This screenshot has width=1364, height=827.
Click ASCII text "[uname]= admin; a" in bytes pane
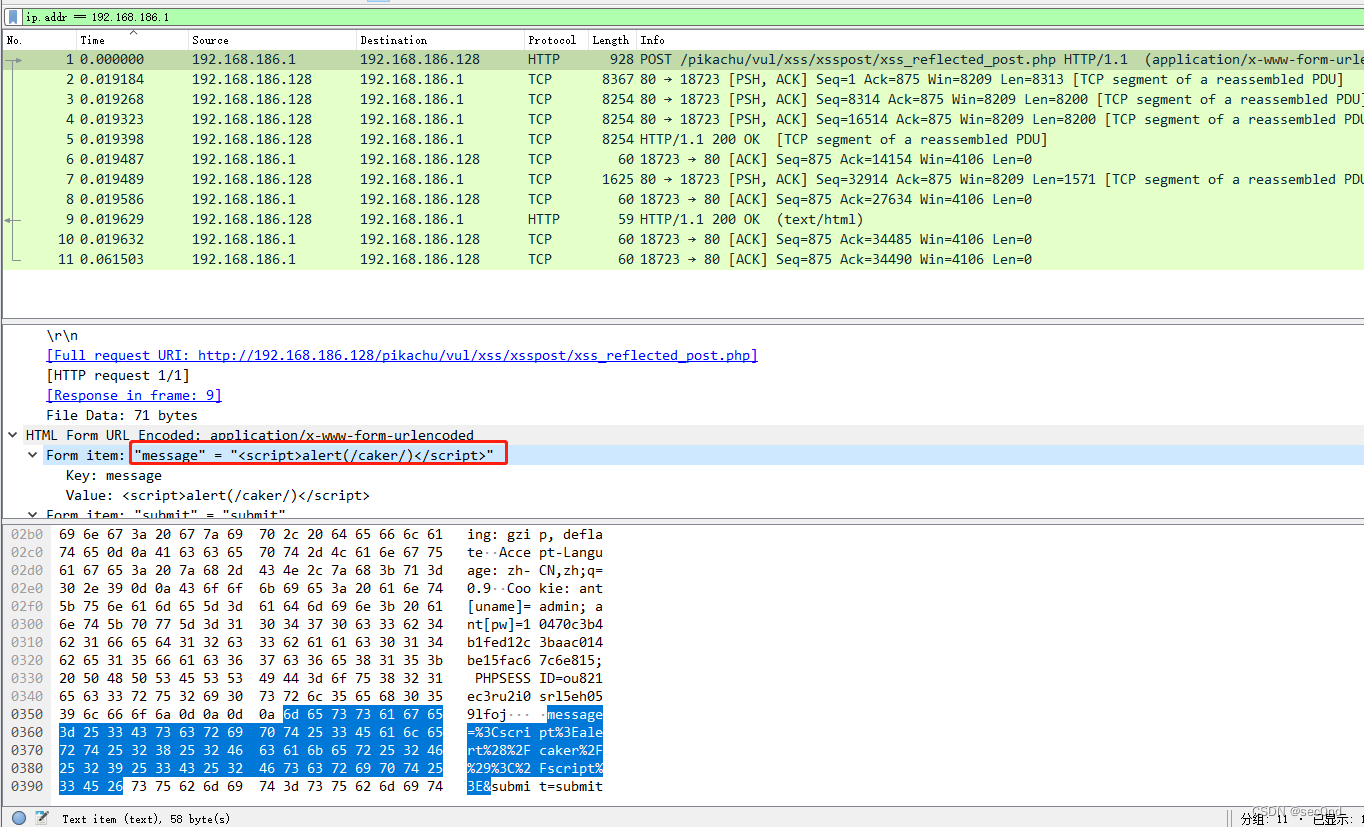point(535,606)
